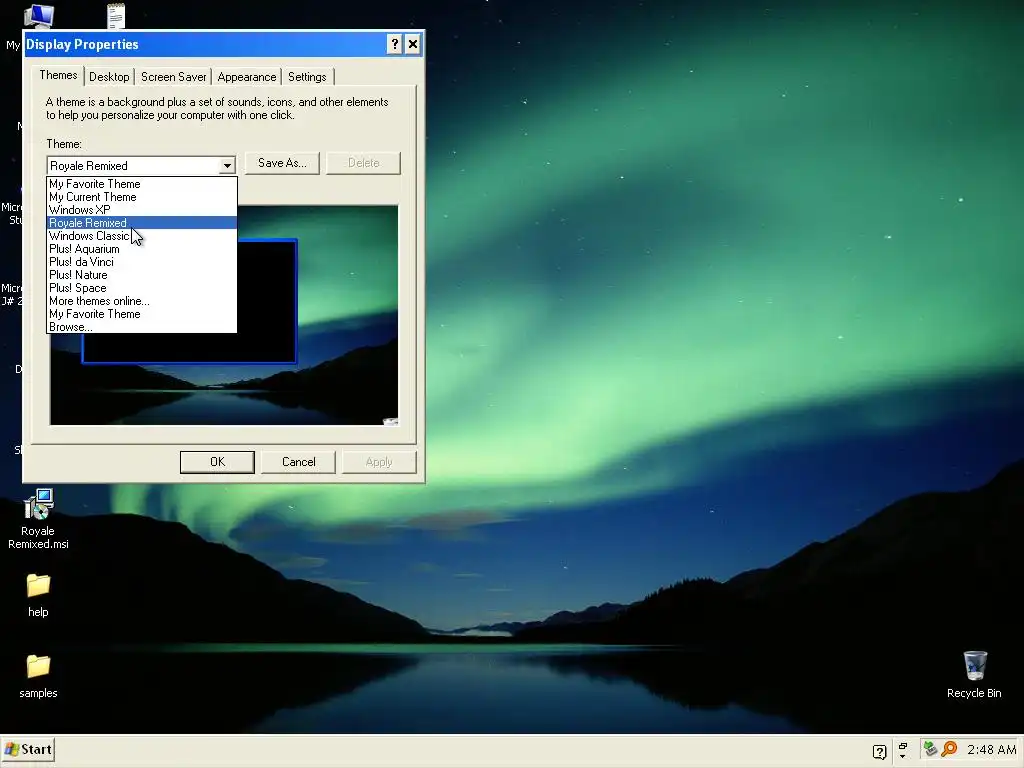1024x768 pixels.
Task: Open the Recycle Bin
Action: [974, 675]
